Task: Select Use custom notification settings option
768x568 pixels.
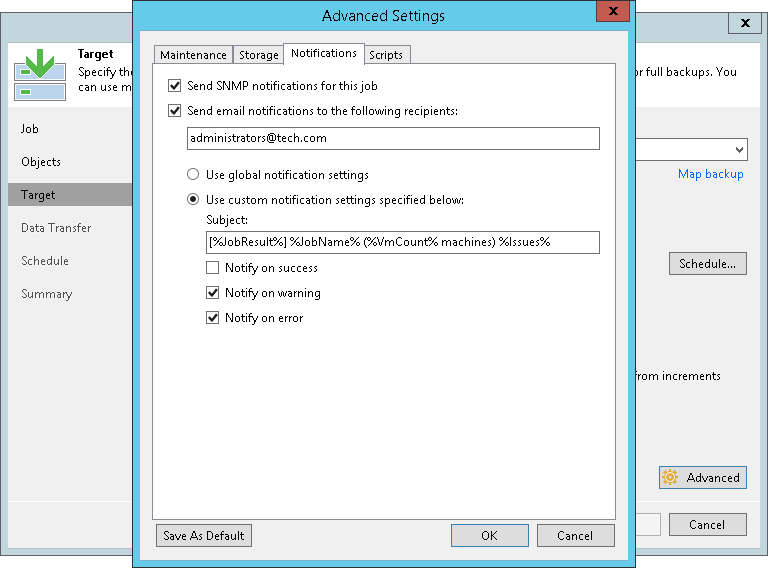Action: 193,199
